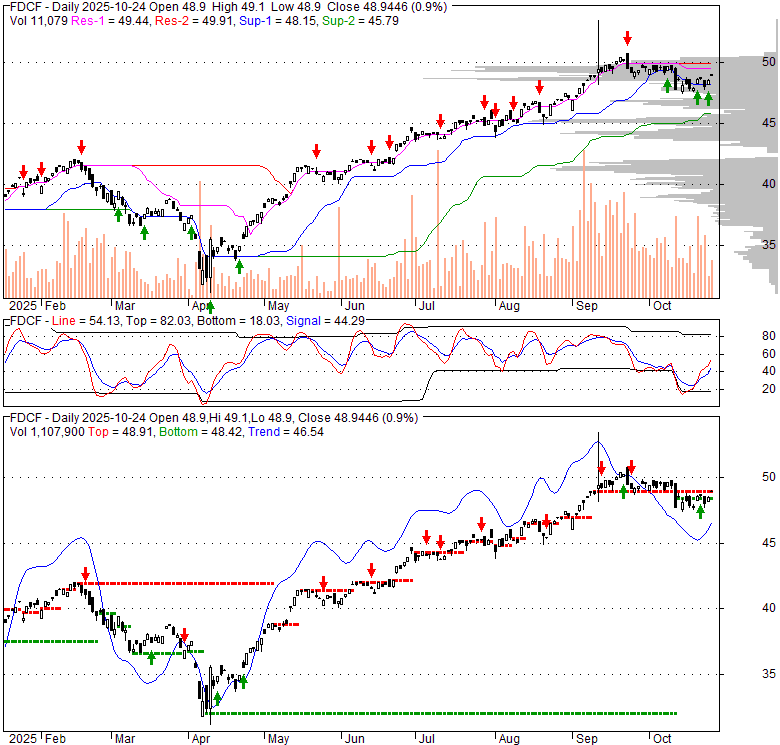Click Oct on the top chart date axis

[x=662, y=306]
